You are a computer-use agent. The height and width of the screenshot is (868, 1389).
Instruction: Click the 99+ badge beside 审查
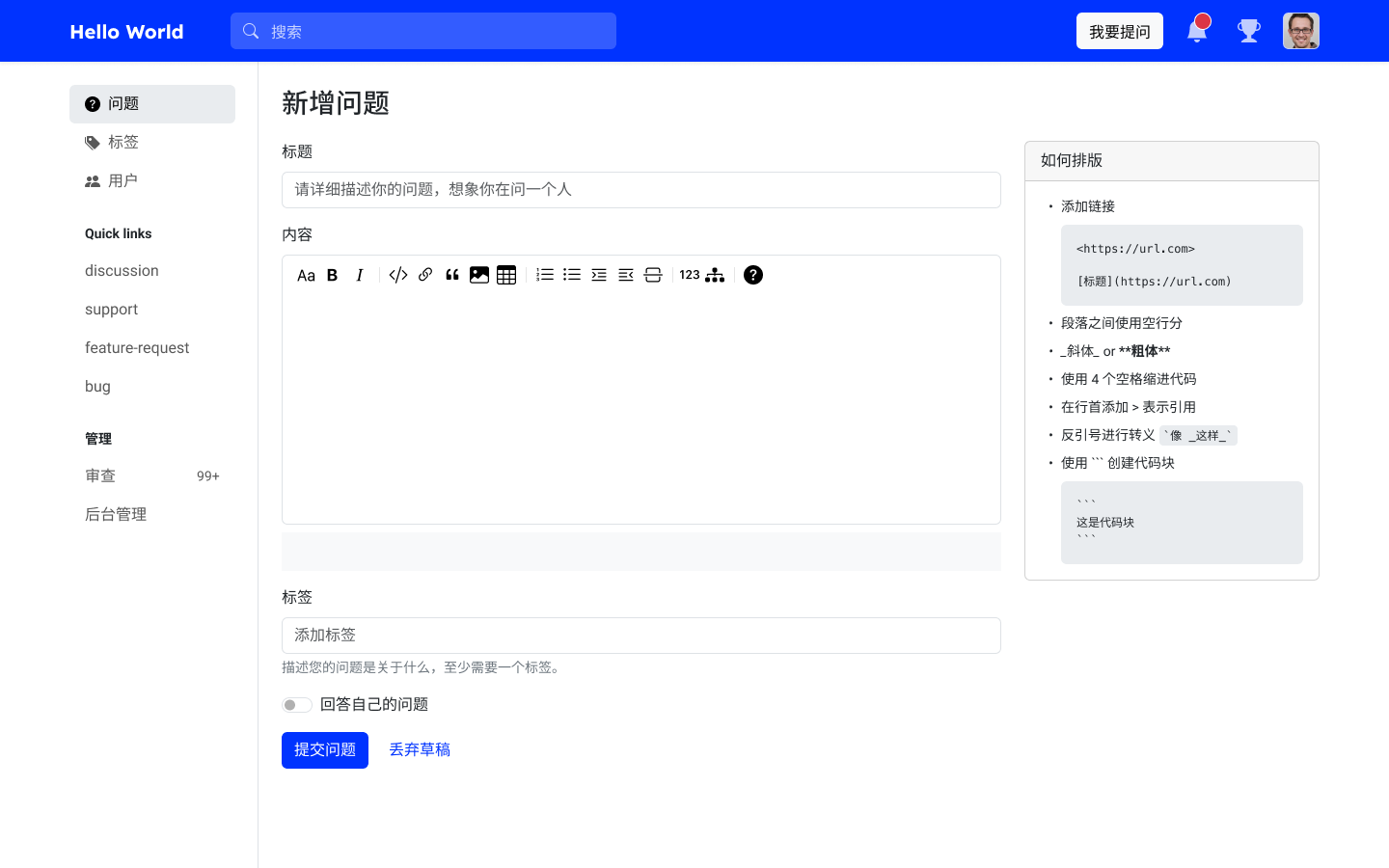(208, 476)
